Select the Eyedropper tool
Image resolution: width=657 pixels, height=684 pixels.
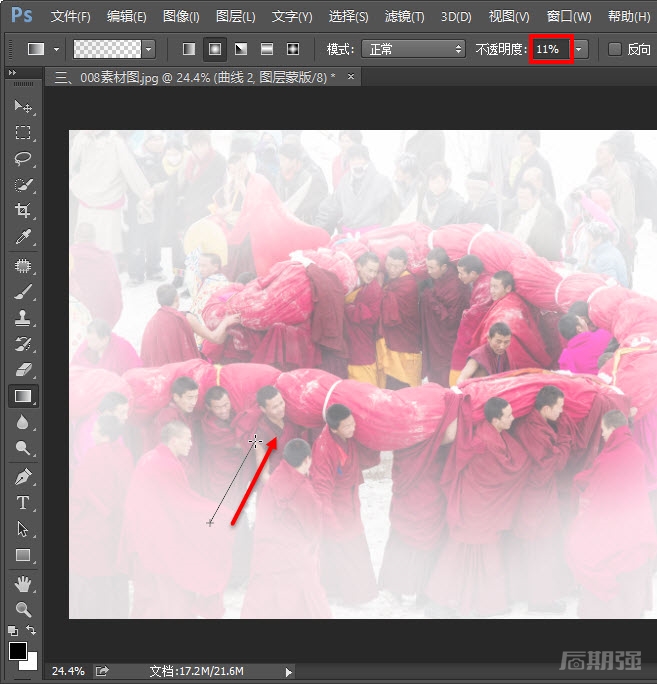[23, 236]
